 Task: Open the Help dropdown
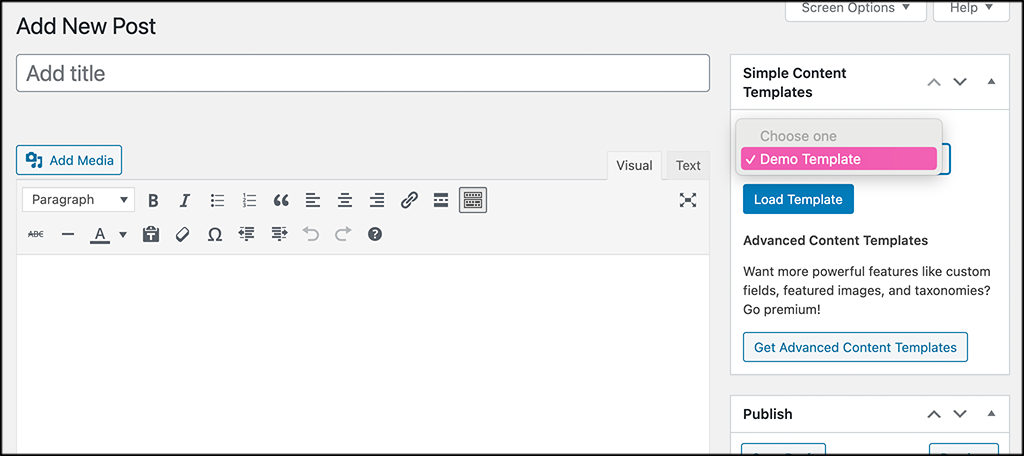pyautogui.click(x=971, y=8)
